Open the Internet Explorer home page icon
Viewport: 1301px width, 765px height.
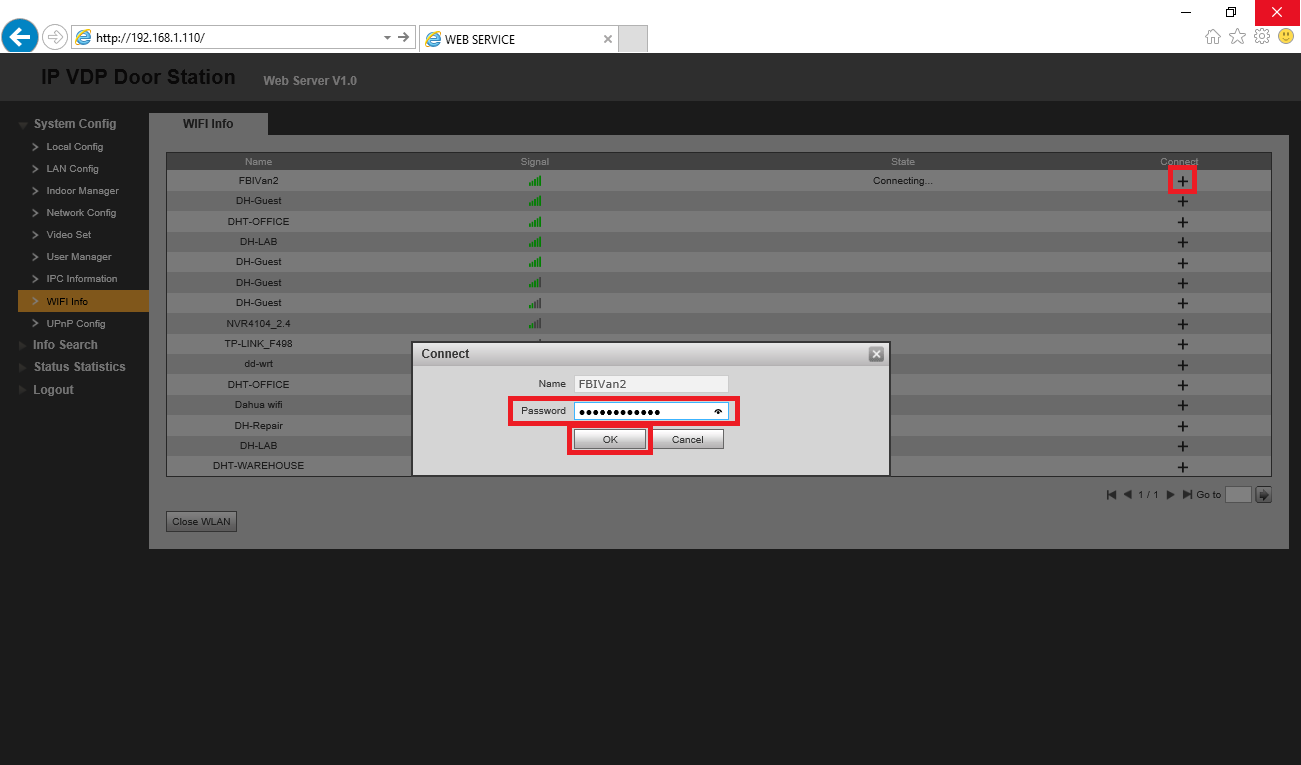point(1212,37)
